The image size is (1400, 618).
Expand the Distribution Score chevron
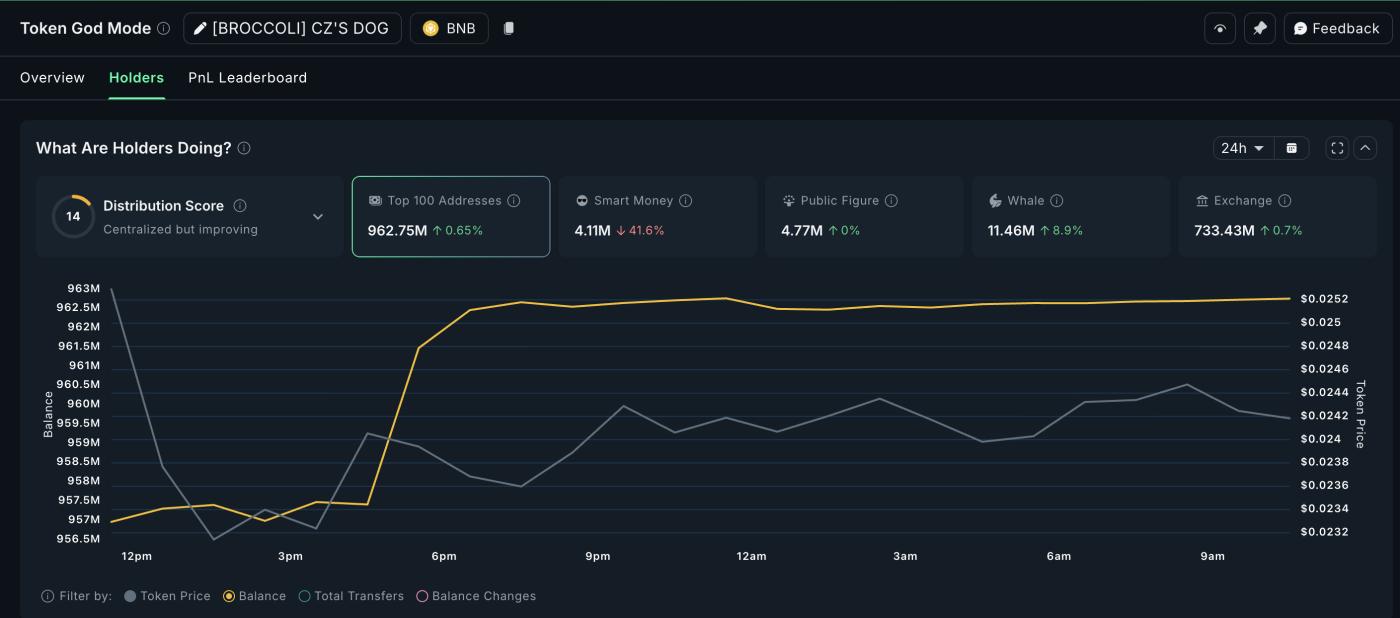318,216
